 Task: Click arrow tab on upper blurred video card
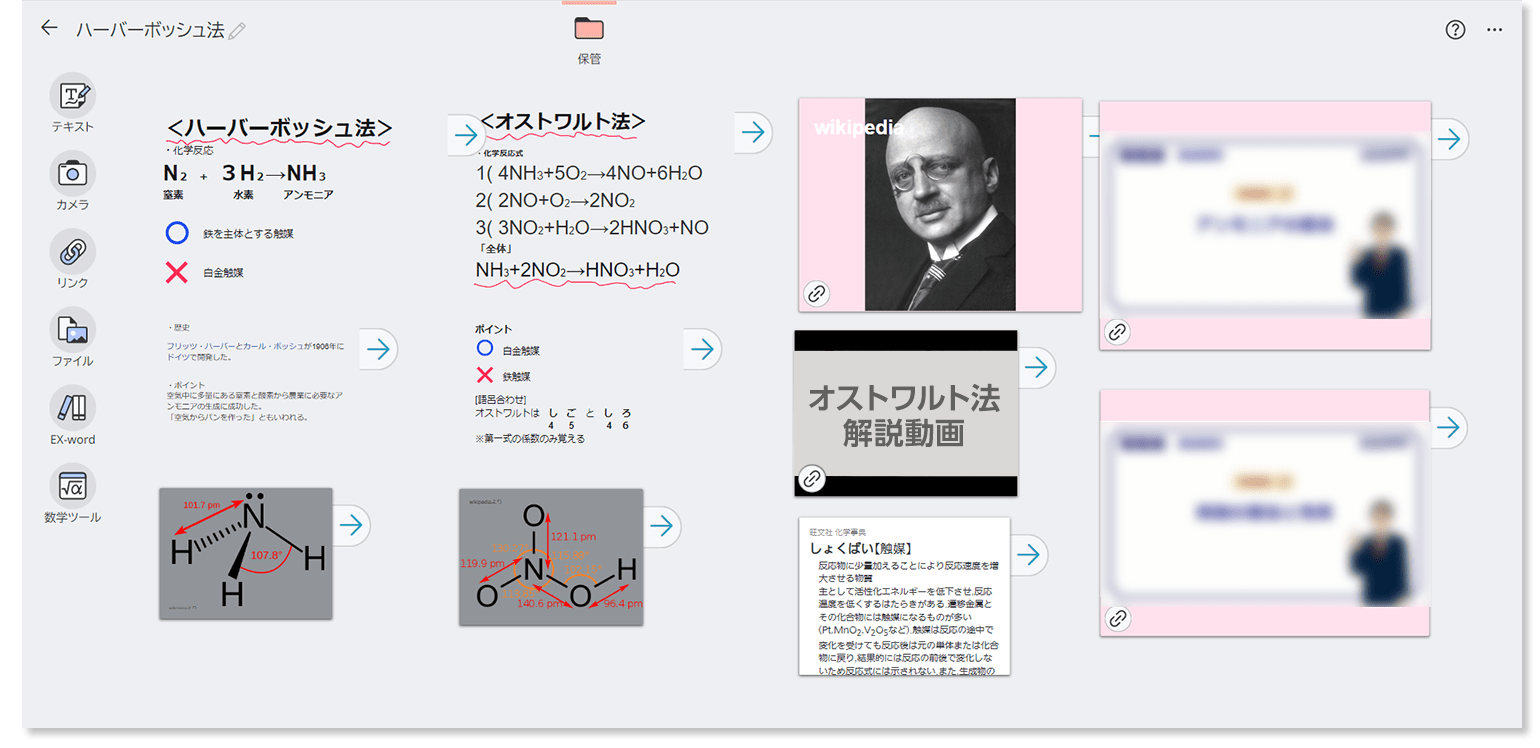[x=1448, y=139]
